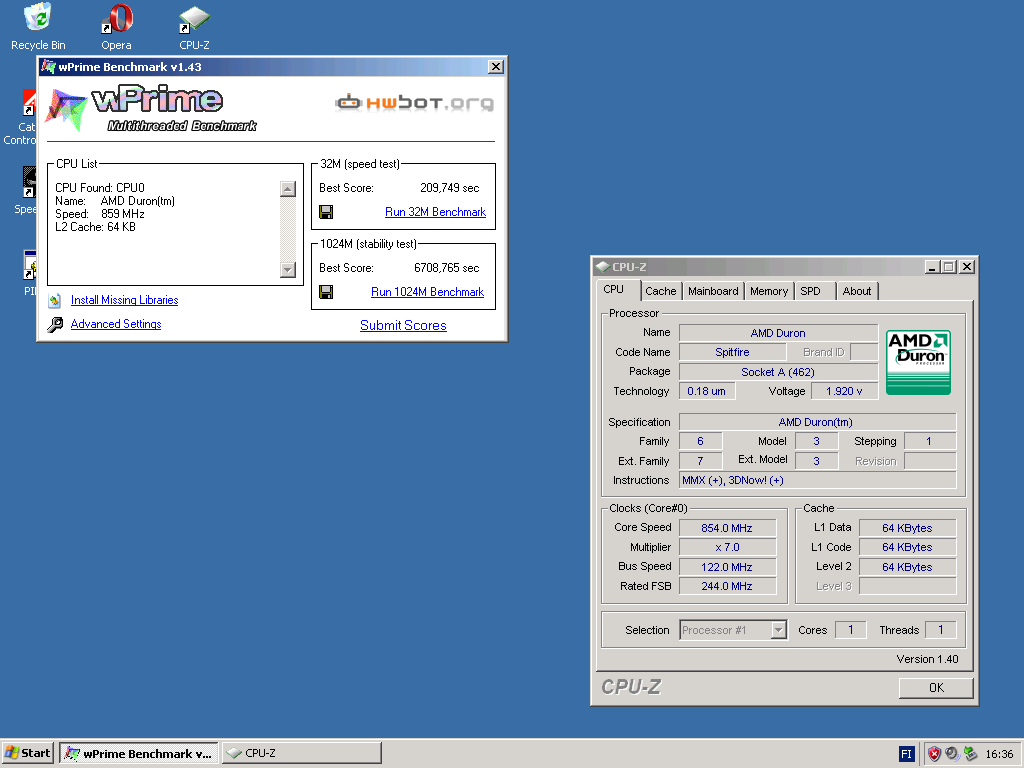Switch to wPrime Benchmark taskbar button
The image size is (1024, 768).
click(x=138, y=753)
